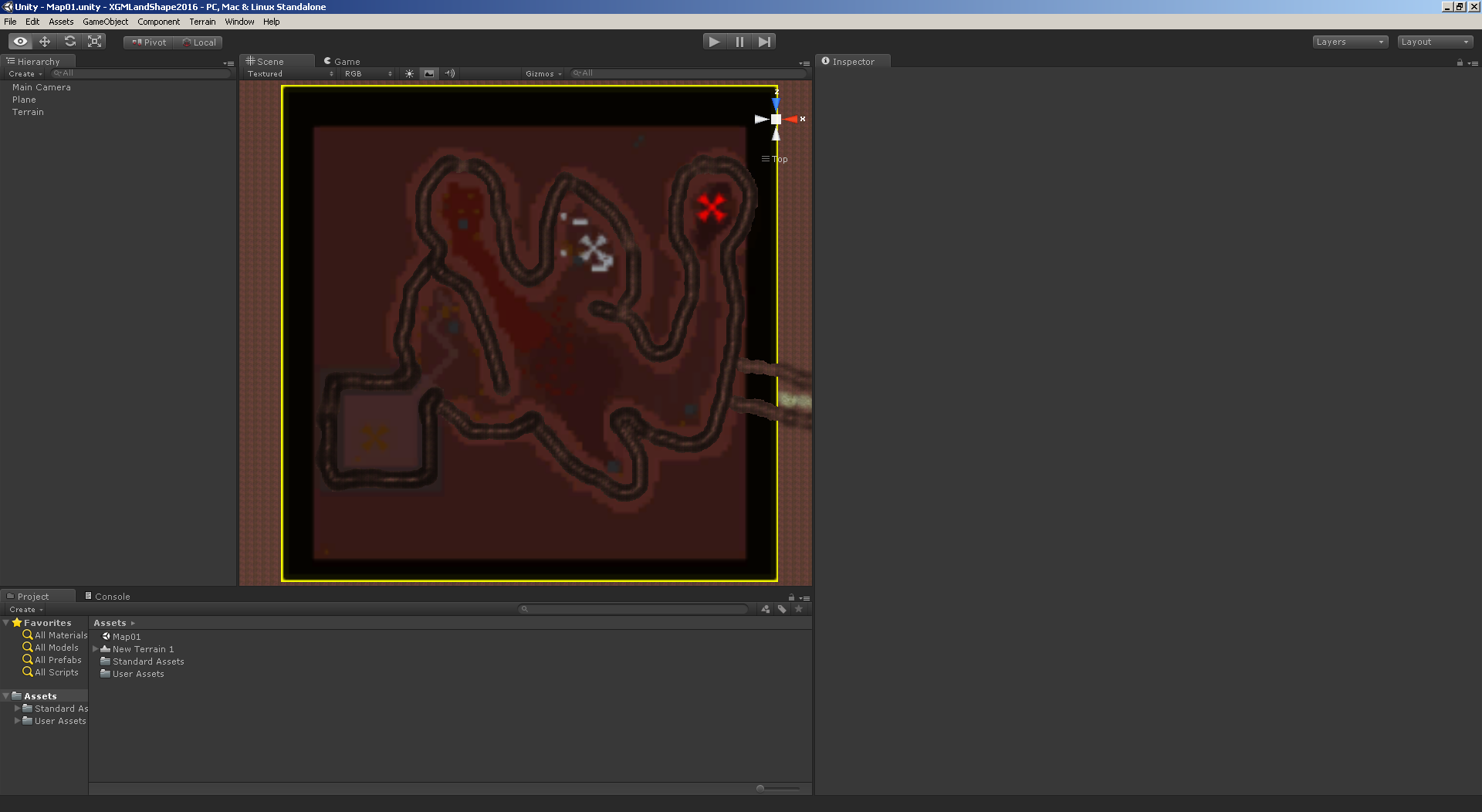Select the Hand (view) tool
Screen dimensions: 1482x812
point(20,42)
